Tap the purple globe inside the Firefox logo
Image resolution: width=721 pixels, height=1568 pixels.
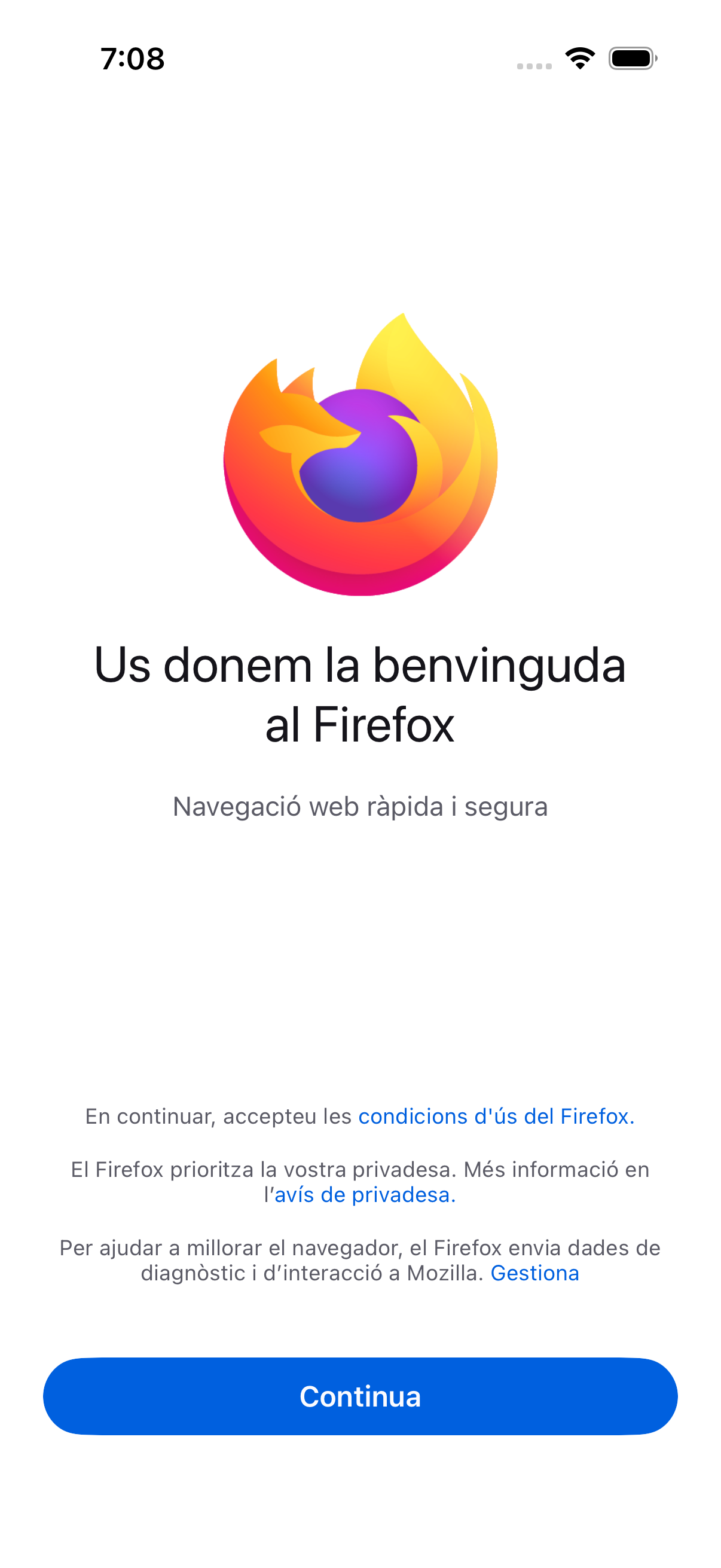[359, 456]
